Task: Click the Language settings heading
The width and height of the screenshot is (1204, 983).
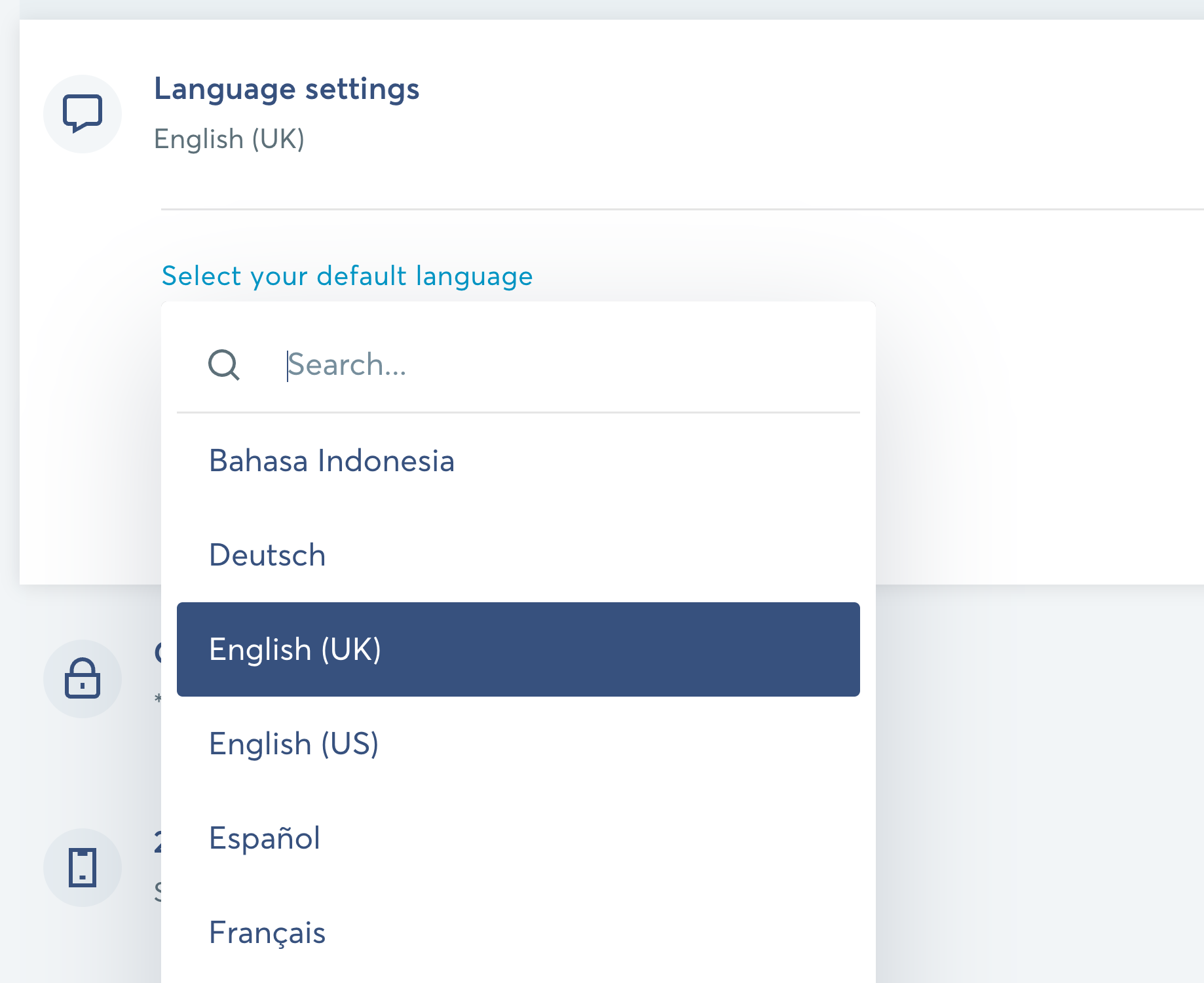Action: 286,89
